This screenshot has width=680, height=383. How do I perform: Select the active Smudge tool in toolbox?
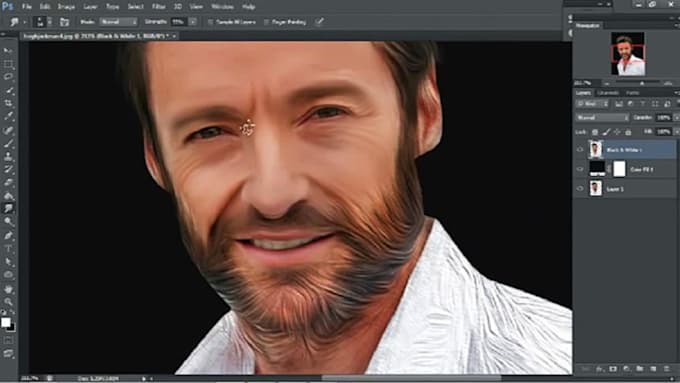pos(8,209)
